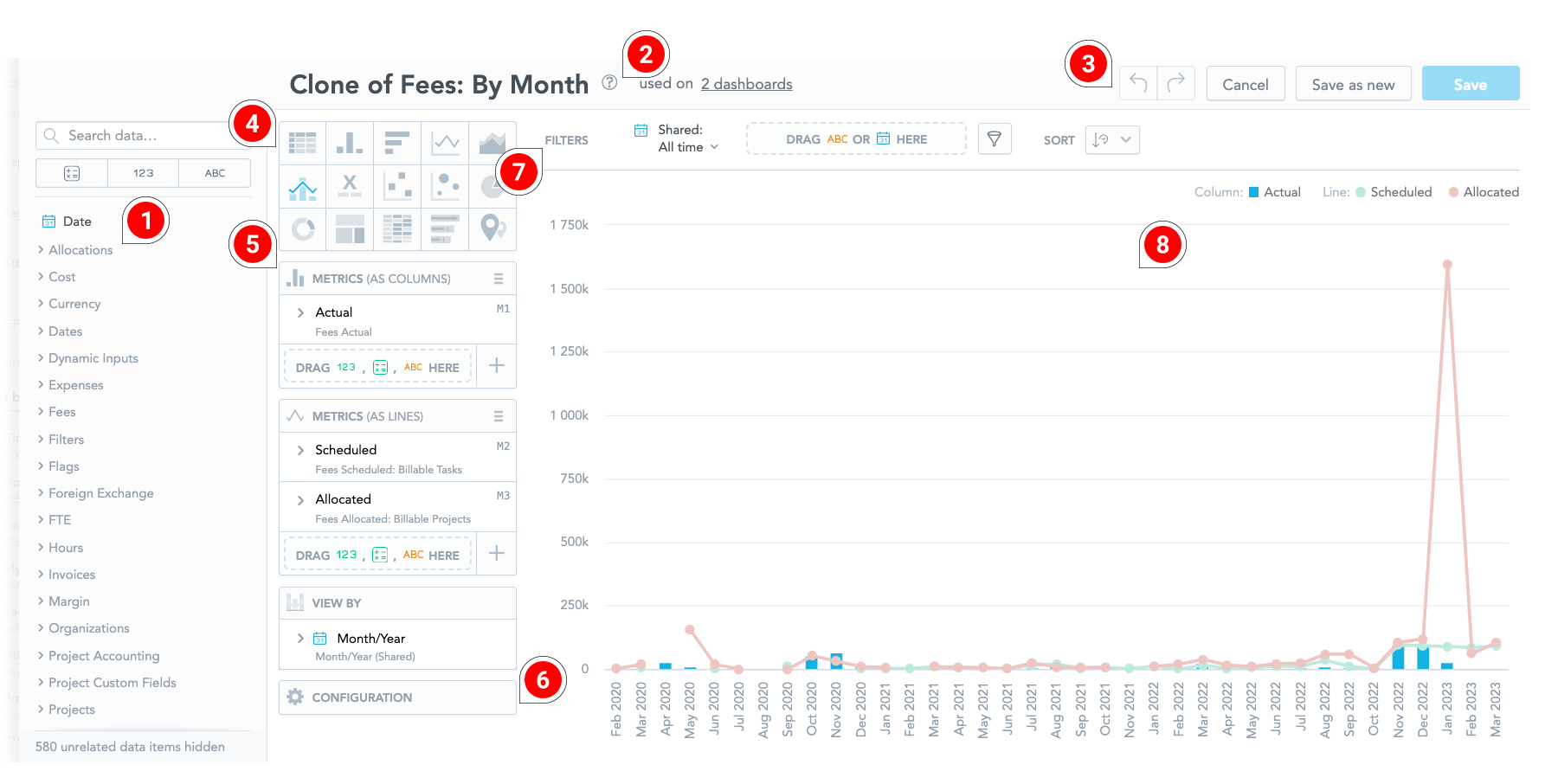Choose the Headline visualization type
This screenshot has height=784, width=1558.
tap(350, 186)
